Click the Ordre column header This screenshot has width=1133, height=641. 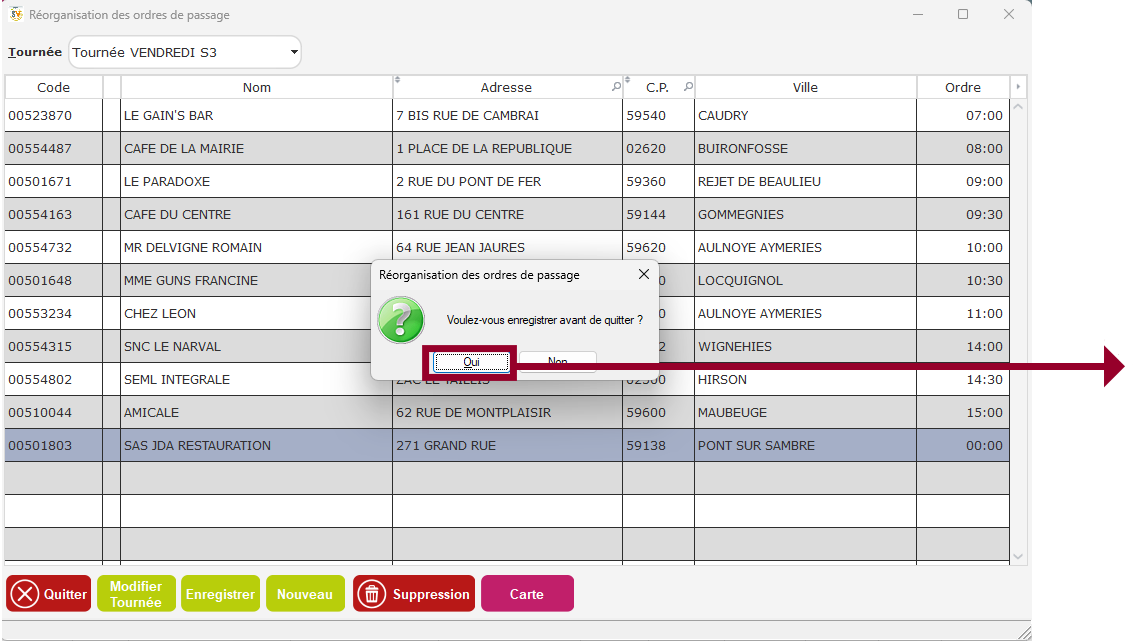(963, 87)
